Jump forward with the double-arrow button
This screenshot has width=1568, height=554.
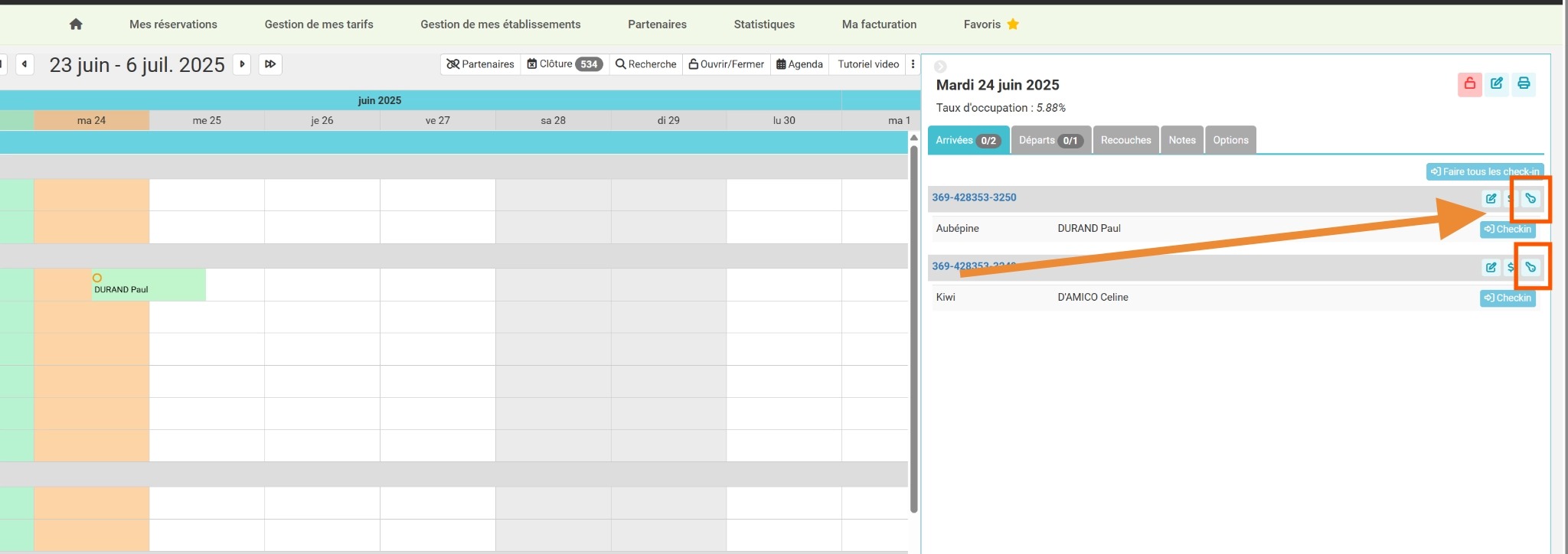coord(270,64)
